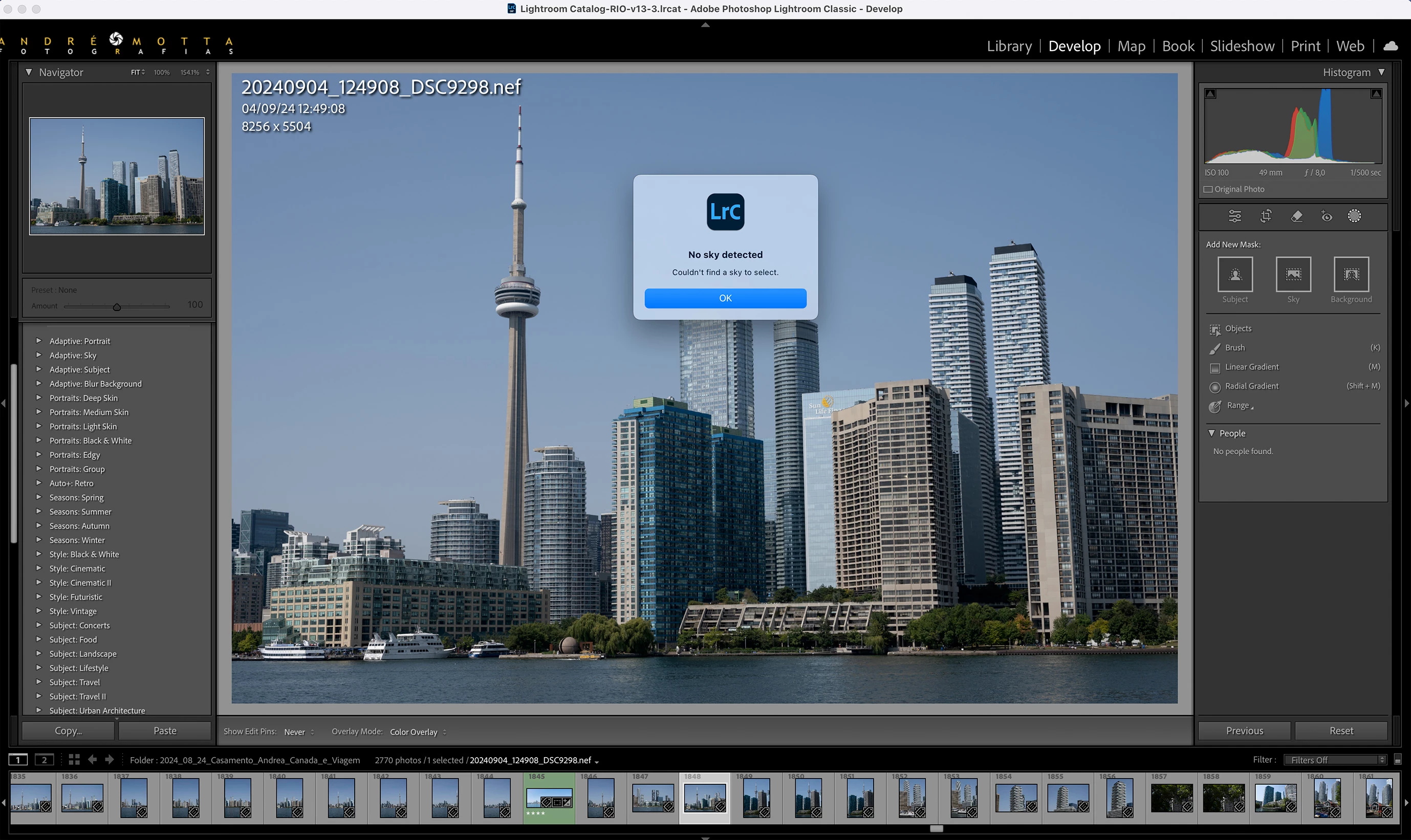Open the Slideshow module
This screenshot has width=1411, height=840.
click(x=1242, y=47)
